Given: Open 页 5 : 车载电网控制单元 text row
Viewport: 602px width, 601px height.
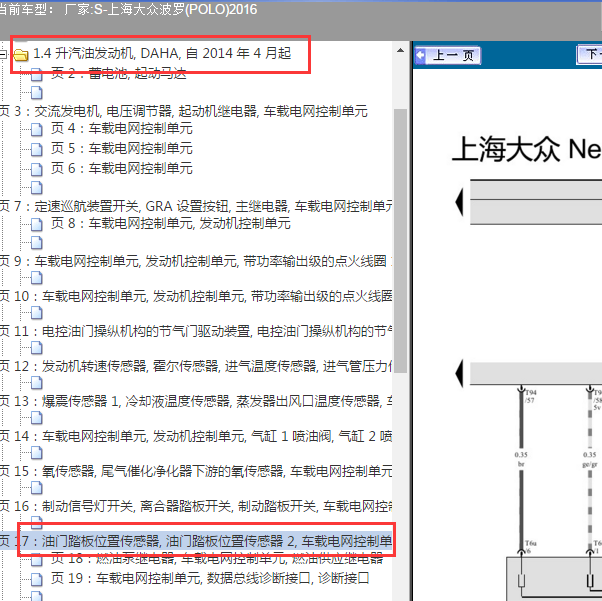Looking at the screenshot, I should click(x=122, y=148).
